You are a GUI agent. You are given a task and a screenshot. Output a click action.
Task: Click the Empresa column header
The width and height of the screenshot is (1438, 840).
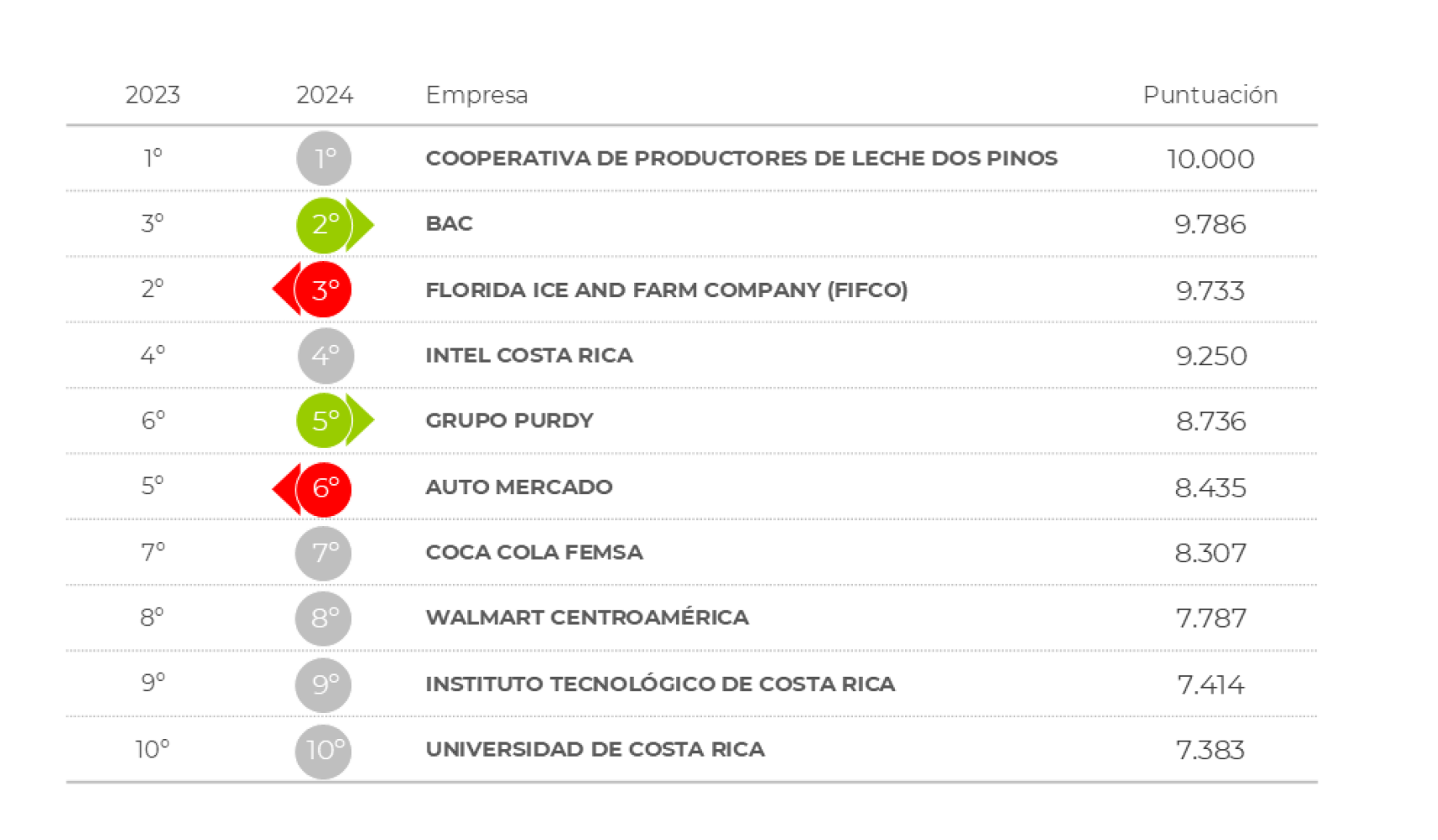coord(477,95)
